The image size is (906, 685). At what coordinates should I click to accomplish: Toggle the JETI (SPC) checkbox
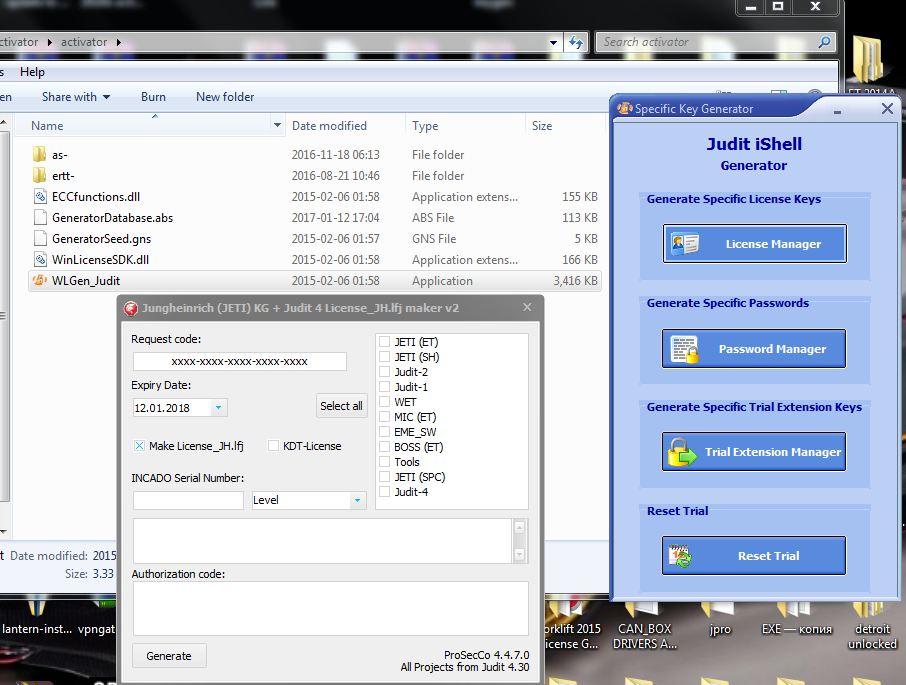[384, 476]
